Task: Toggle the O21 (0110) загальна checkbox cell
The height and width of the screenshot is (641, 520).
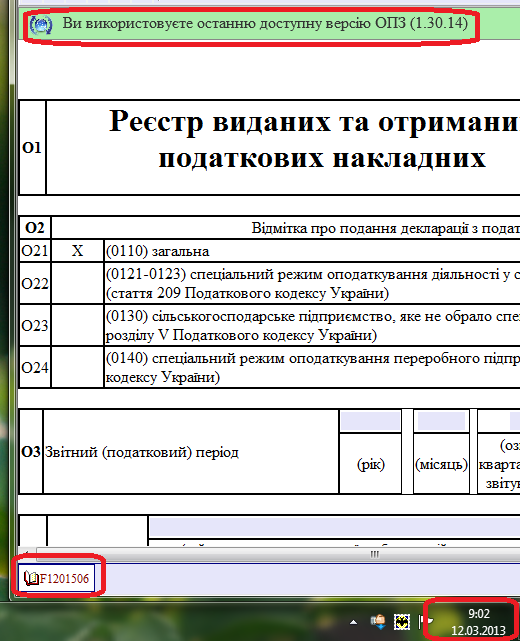Action: pos(77,251)
